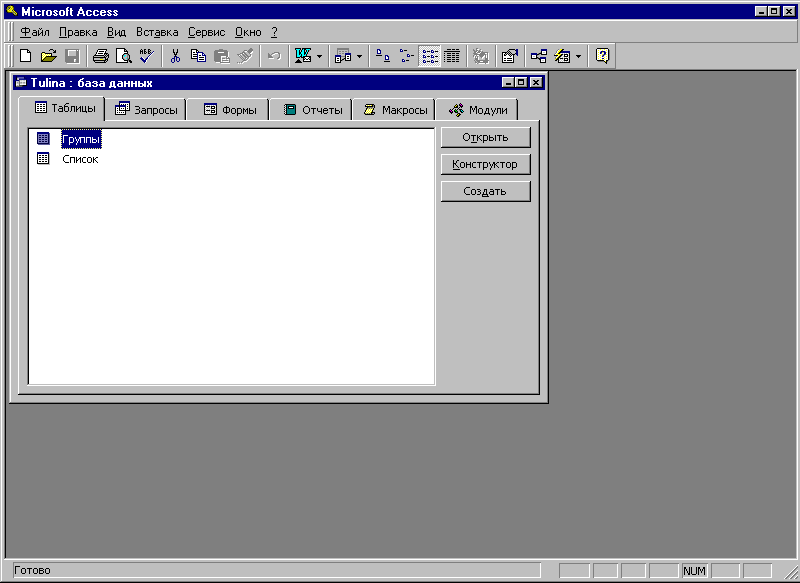Image resolution: width=800 pixels, height=583 pixels.
Task: Open Print Preview from toolbar
Action: pos(124,56)
